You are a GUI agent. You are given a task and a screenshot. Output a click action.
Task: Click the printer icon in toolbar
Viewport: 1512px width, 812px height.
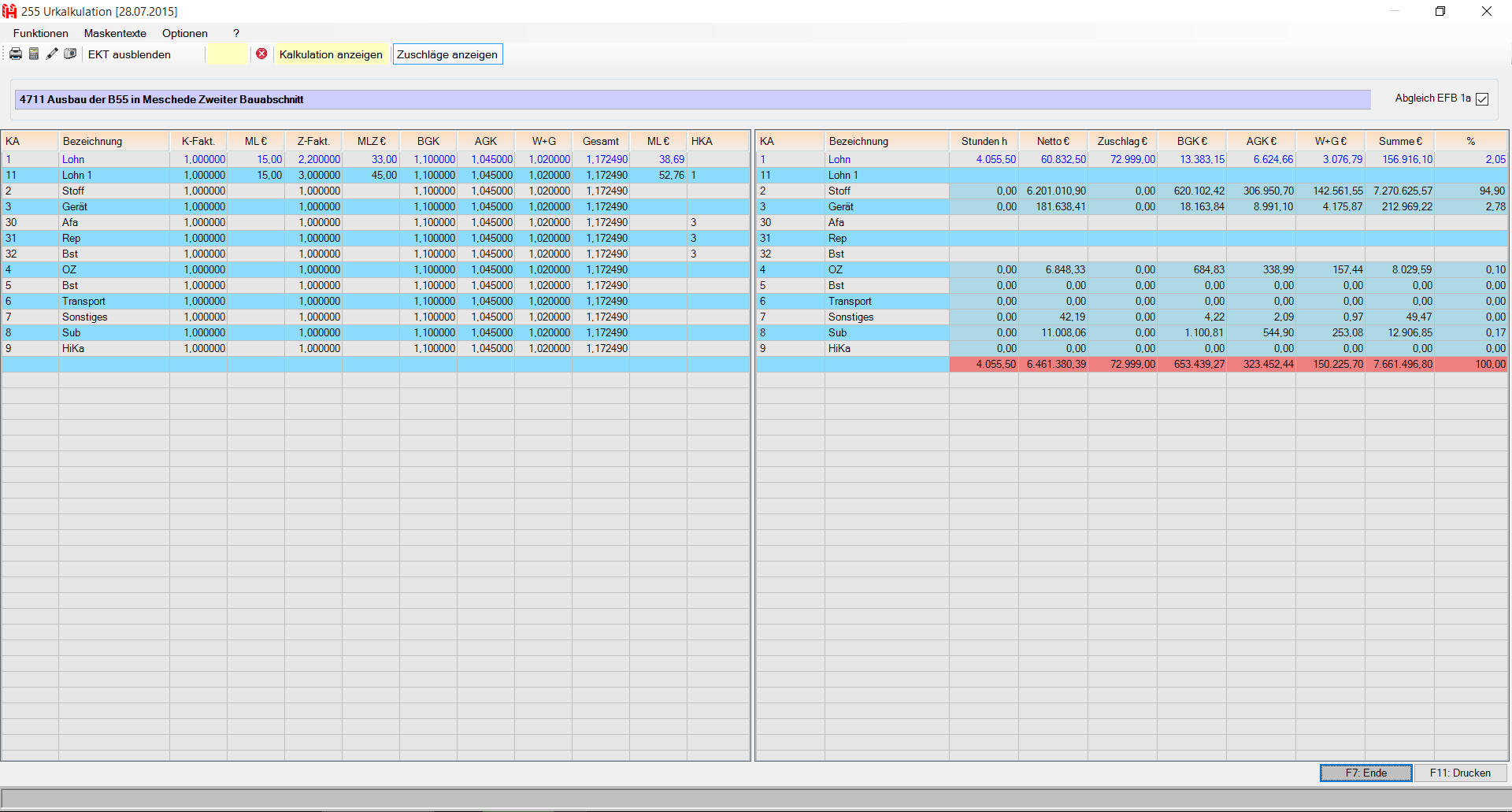tap(16, 54)
